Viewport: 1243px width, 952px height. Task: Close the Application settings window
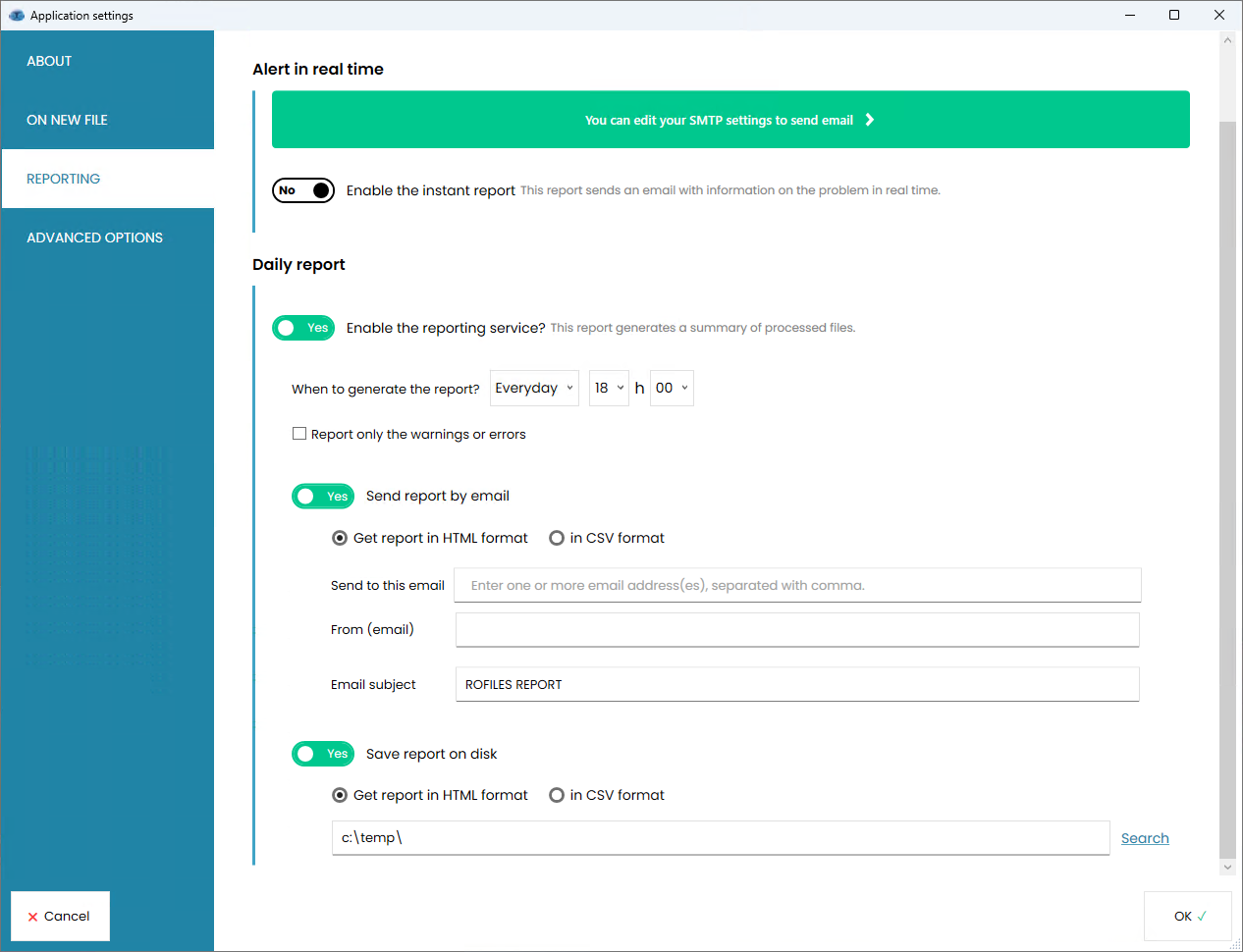point(1219,15)
